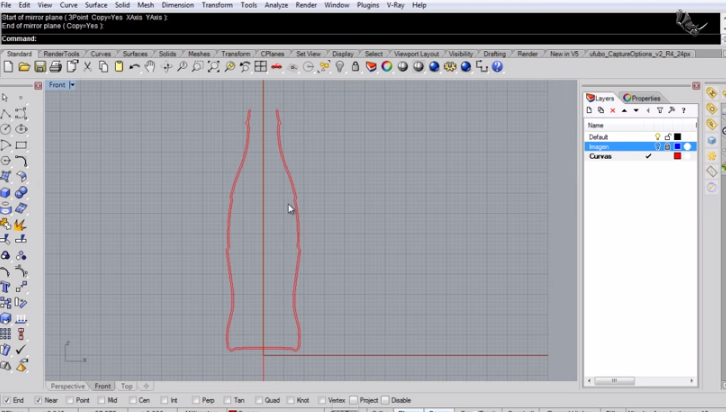Open a file with the folder icon
This screenshot has width=726, height=412.
pyautogui.click(x=24, y=67)
